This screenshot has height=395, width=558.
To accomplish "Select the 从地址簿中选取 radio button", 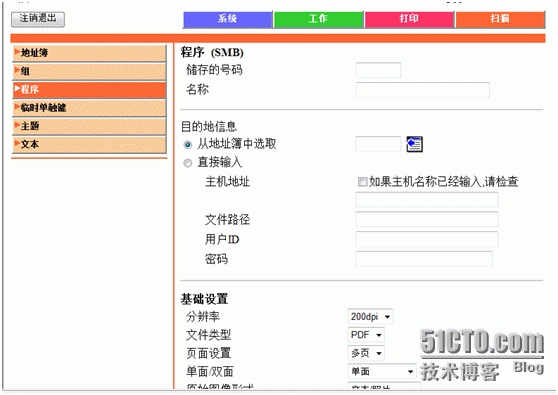I will pyautogui.click(x=188, y=144).
